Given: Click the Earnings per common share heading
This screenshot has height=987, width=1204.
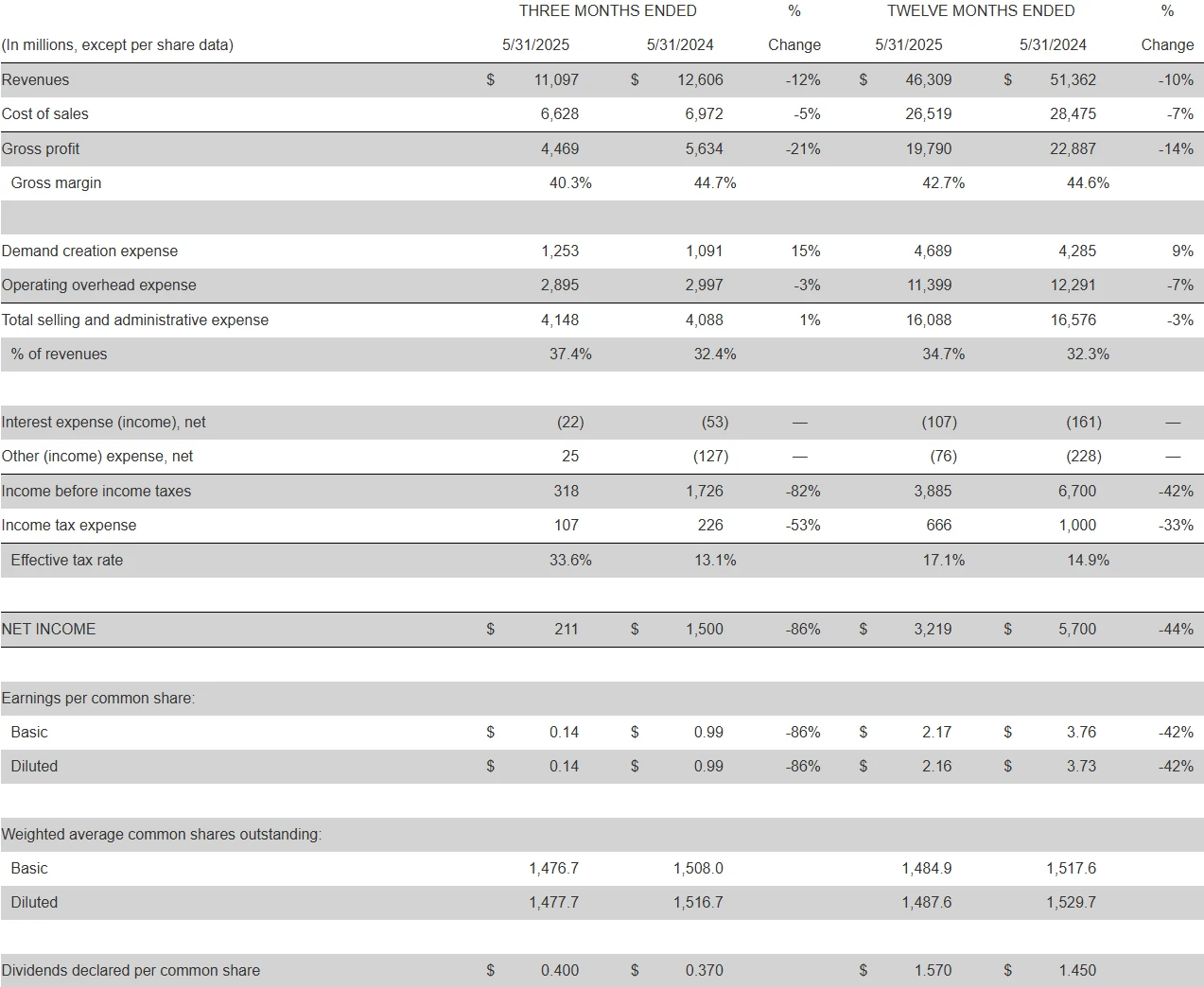Looking at the screenshot, I should [x=98, y=699].
